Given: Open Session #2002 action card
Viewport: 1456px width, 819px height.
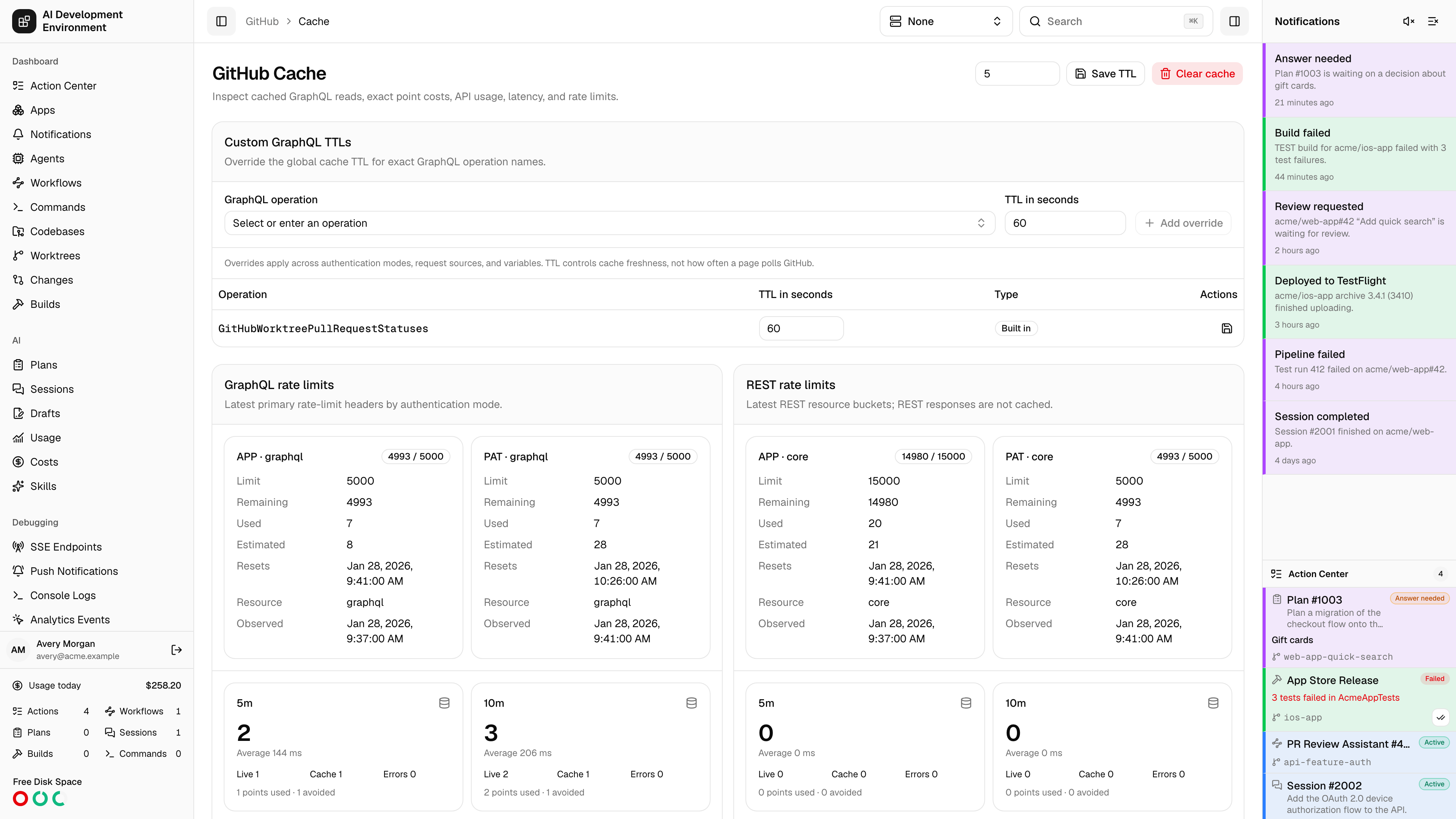Looking at the screenshot, I should 1359,797.
